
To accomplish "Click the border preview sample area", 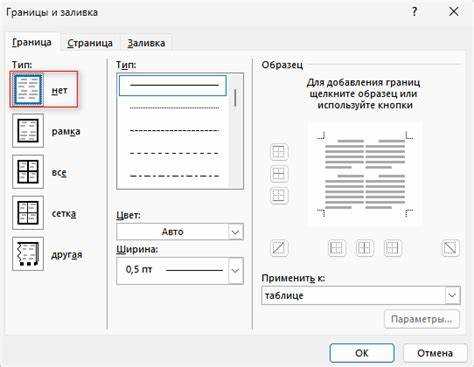I will [365, 174].
